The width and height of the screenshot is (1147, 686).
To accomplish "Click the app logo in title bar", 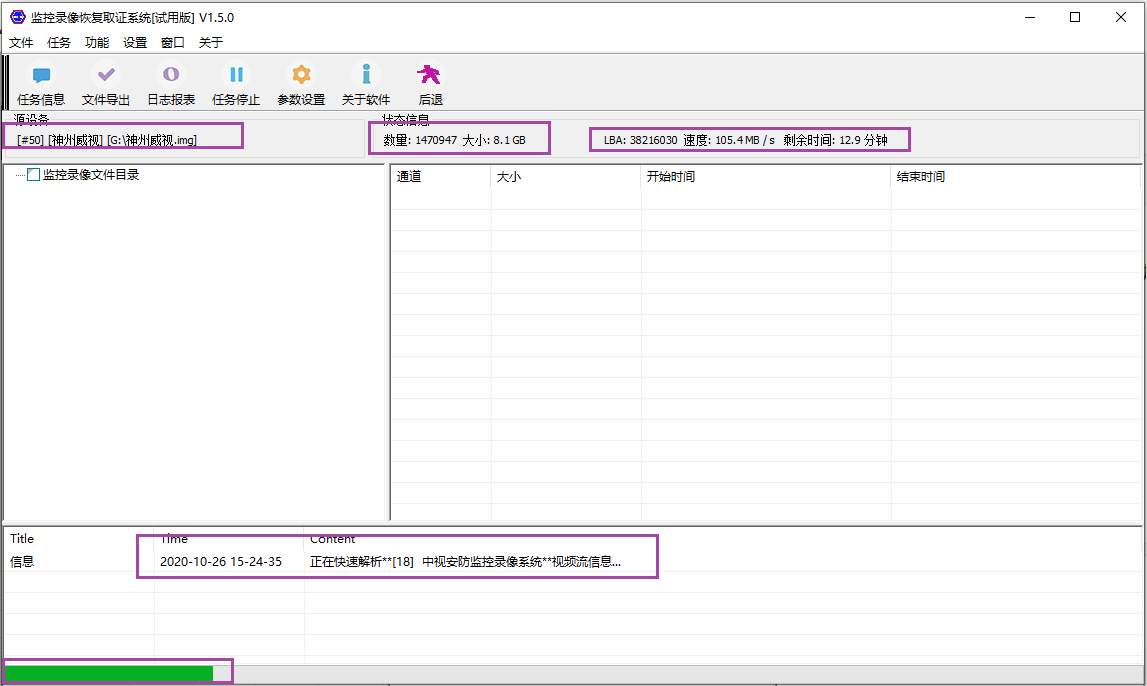I will [17, 17].
